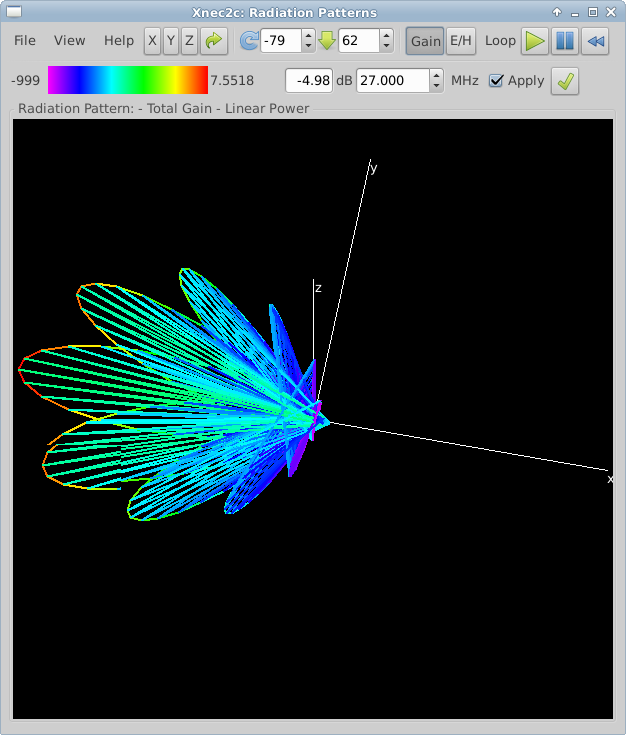Click the minimum gain value -999
Screen dimensions: 626x735
coord(25,81)
